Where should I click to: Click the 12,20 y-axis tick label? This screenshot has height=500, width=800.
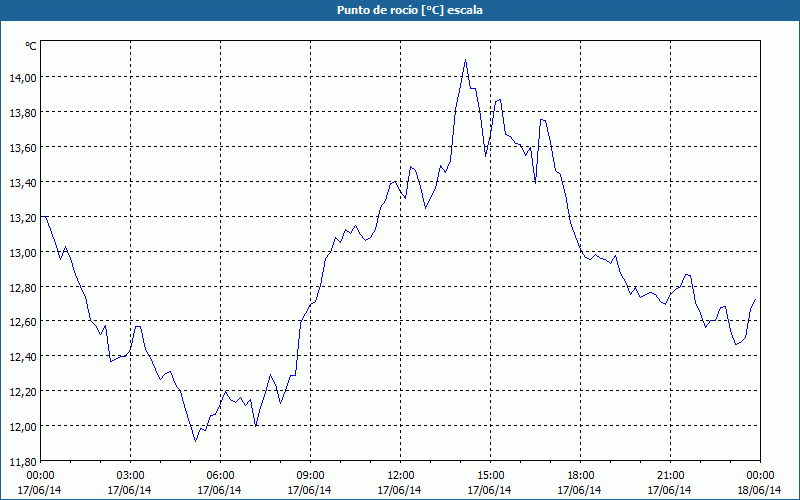coord(23,391)
